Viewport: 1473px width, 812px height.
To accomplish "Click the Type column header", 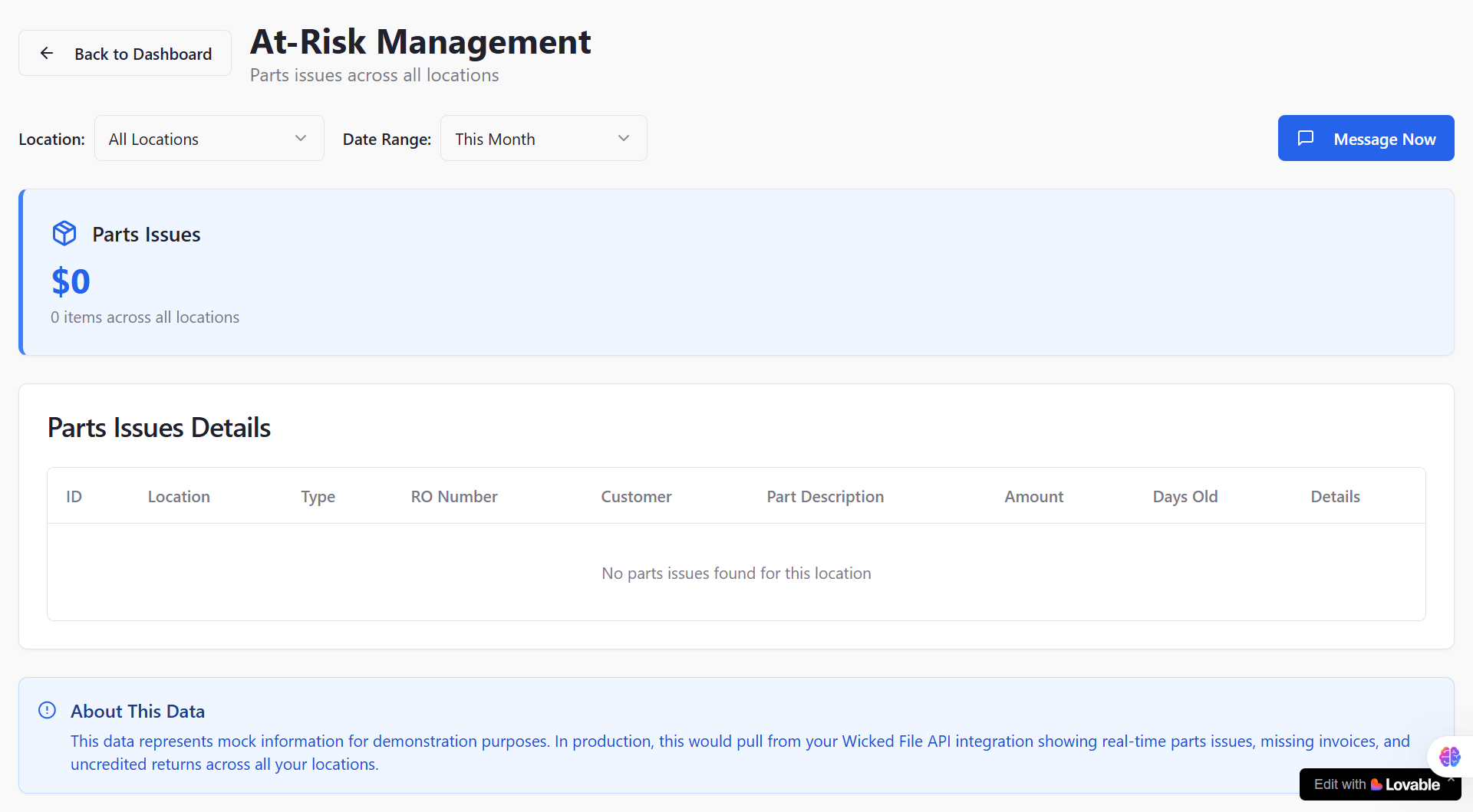I will [x=318, y=497].
